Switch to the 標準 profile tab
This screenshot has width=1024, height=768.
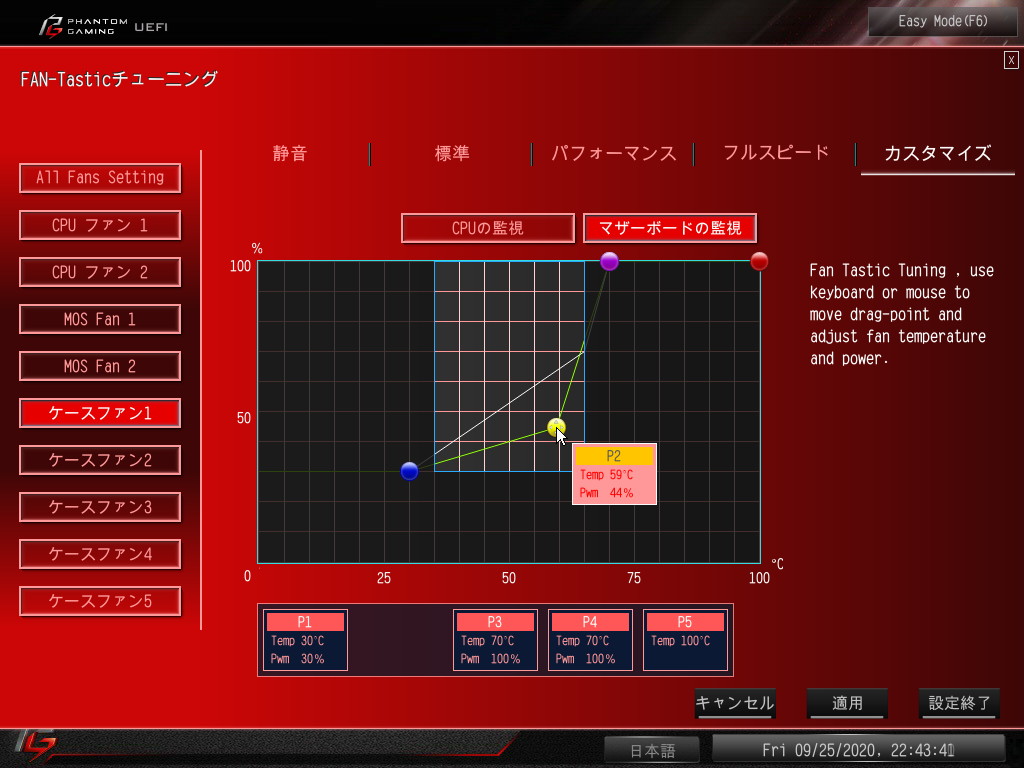click(x=452, y=153)
